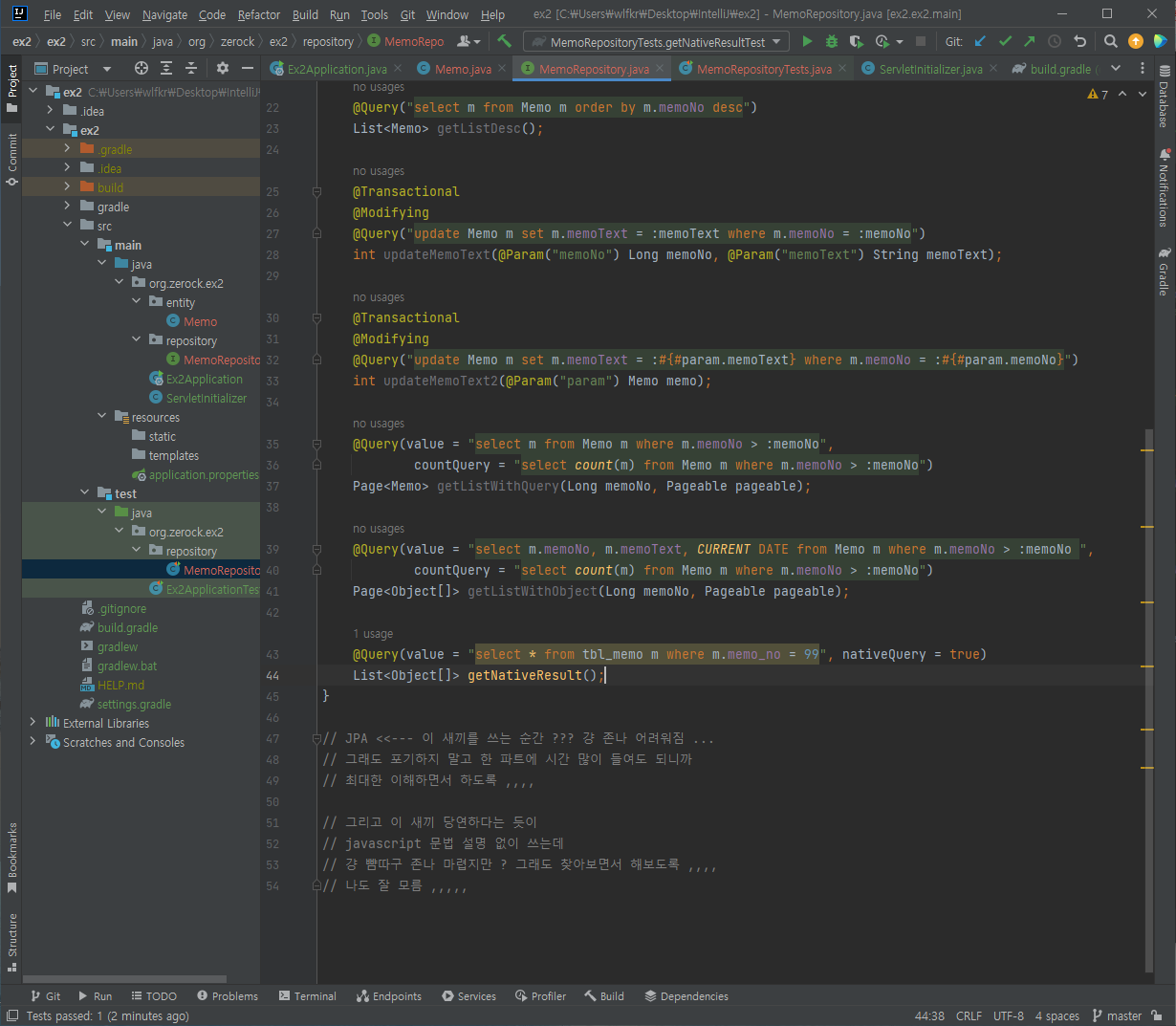Open the run configuration dropdown

(x=657, y=41)
